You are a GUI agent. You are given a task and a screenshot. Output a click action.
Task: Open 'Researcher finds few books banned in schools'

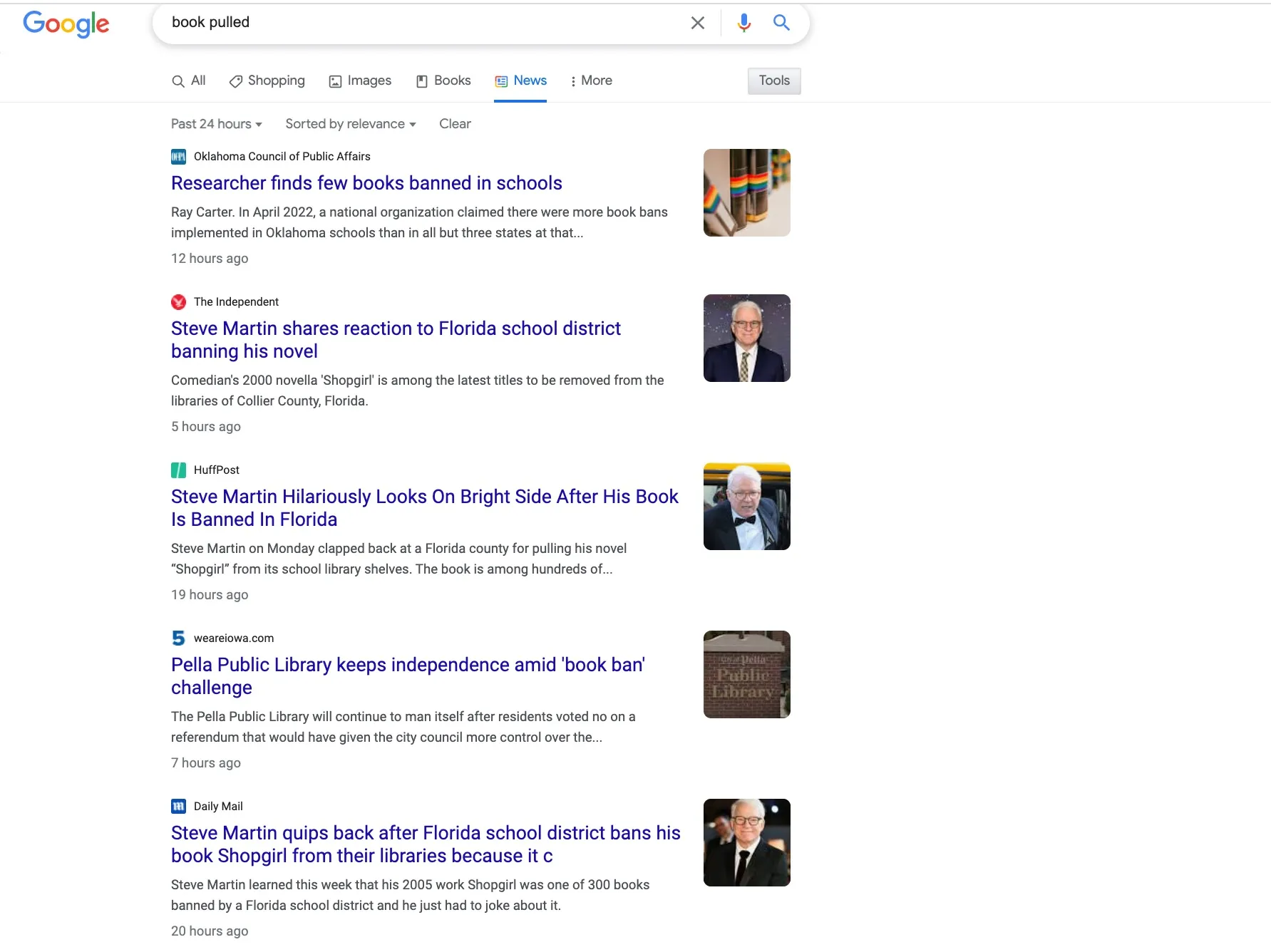pos(366,183)
